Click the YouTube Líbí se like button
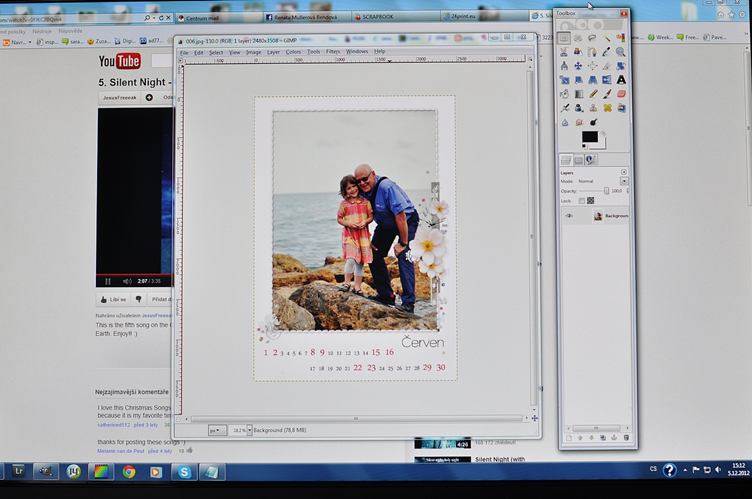This screenshot has width=752, height=499. pos(113,299)
